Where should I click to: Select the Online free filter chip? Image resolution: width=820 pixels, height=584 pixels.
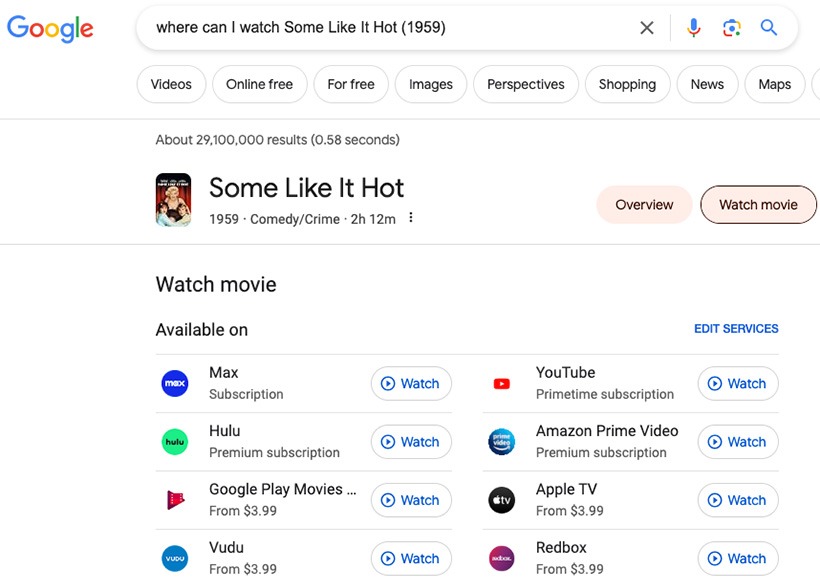[x=259, y=84]
